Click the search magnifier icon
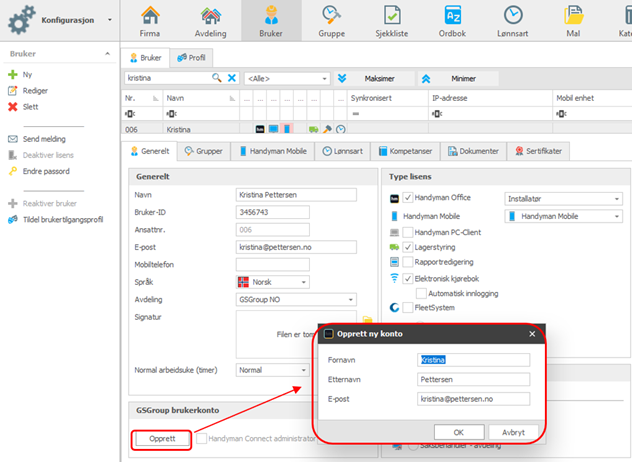Image resolution: width=632 pixels, height=462 pixels. coord(217,78)
